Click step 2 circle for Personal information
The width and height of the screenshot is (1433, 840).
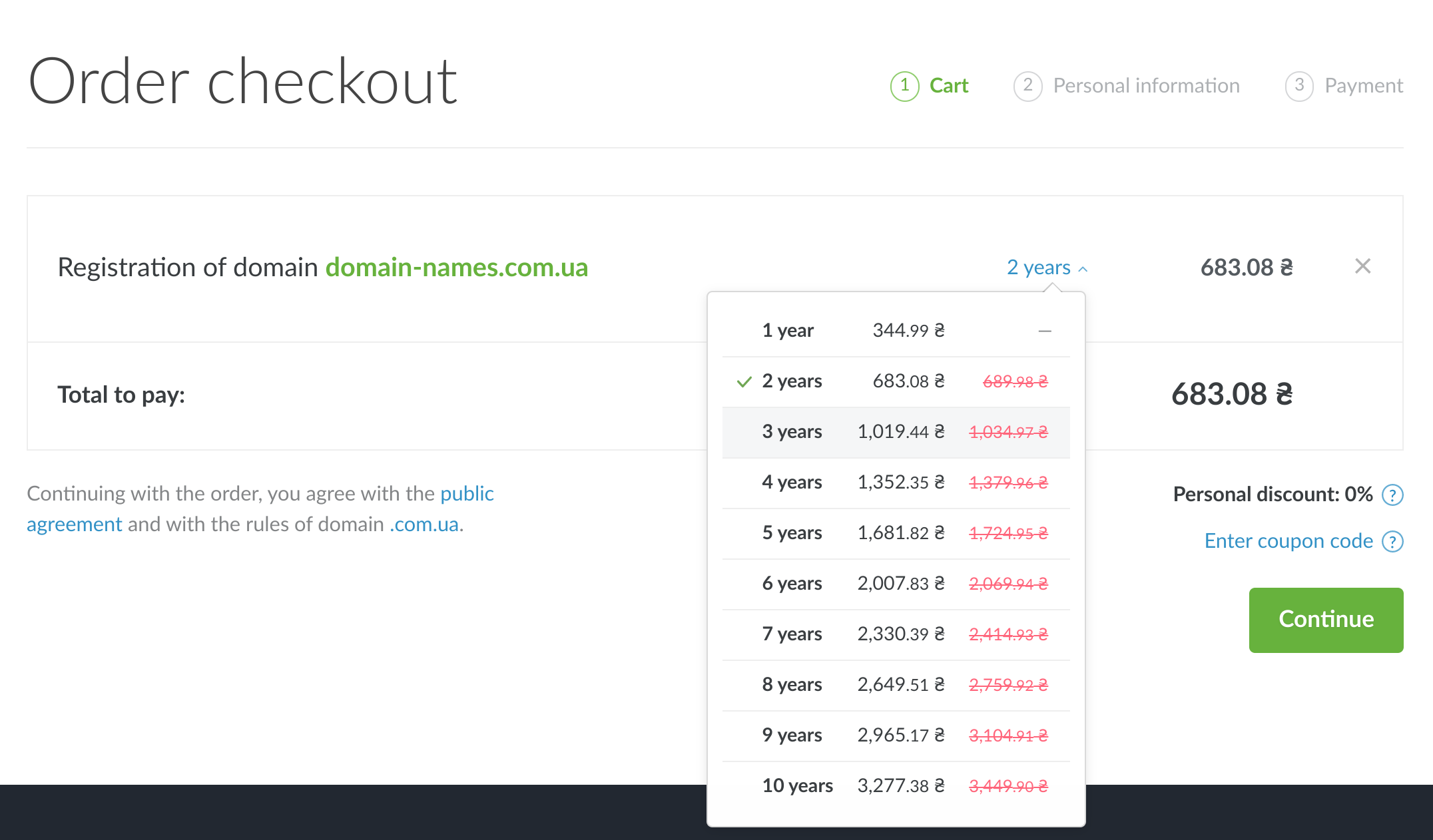coord(1027,86)
